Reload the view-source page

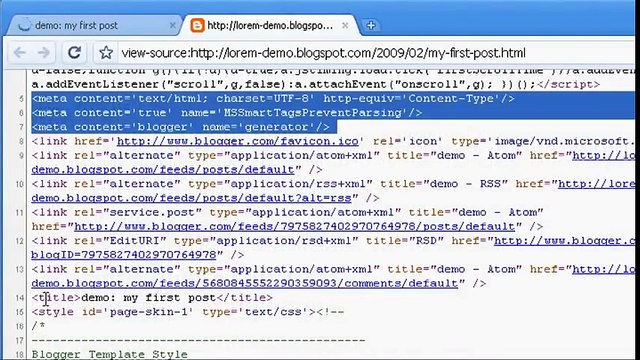point(74,53)
